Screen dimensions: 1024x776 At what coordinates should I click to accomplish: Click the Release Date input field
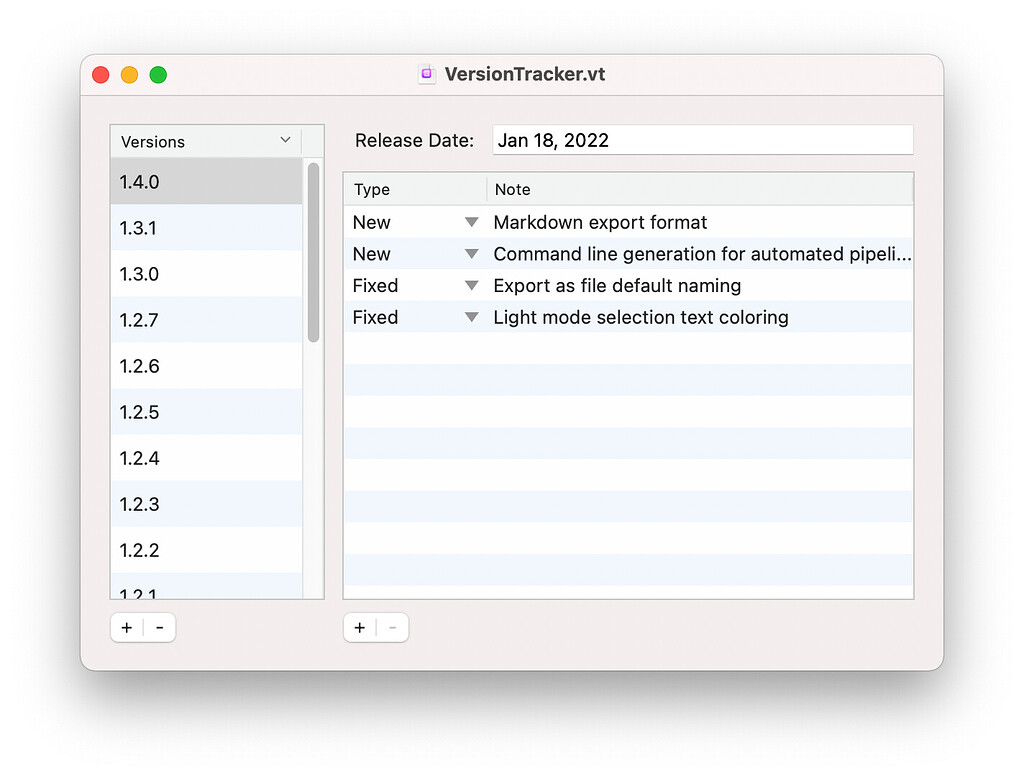[x=700, y=140]
